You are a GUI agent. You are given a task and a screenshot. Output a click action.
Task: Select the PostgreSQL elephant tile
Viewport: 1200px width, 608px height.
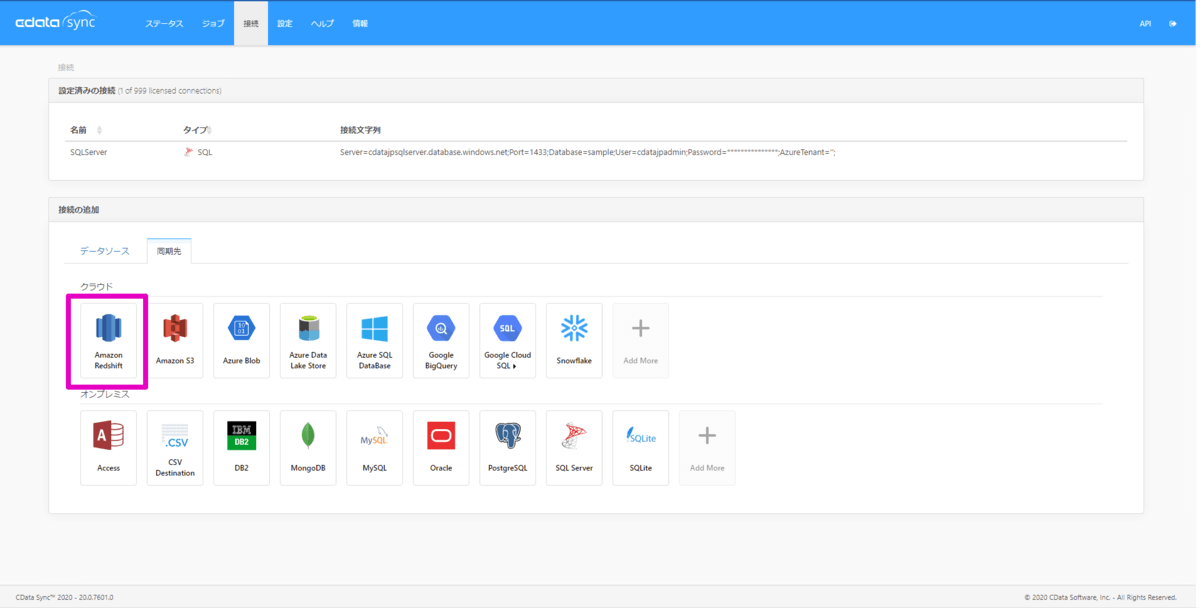point(507,448)
